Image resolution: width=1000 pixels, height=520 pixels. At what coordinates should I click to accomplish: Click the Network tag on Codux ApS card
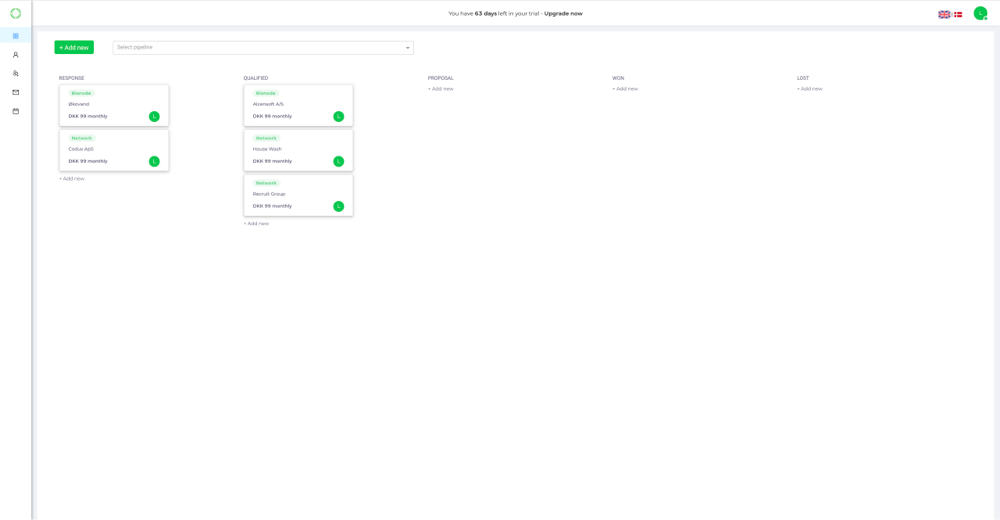click(82, 138)
